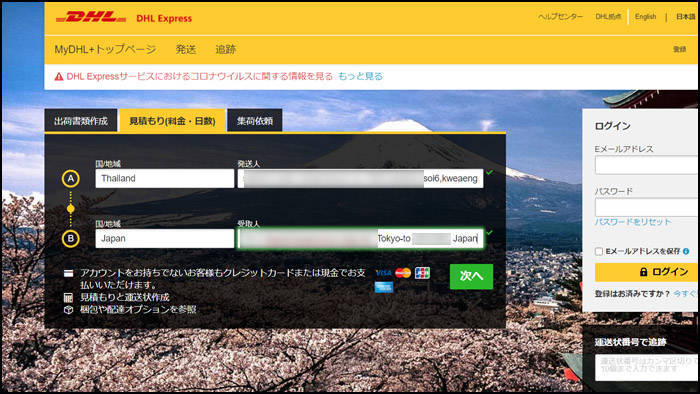Toggle the Eメールアドレスを保存 checkbox

[599, 252]
